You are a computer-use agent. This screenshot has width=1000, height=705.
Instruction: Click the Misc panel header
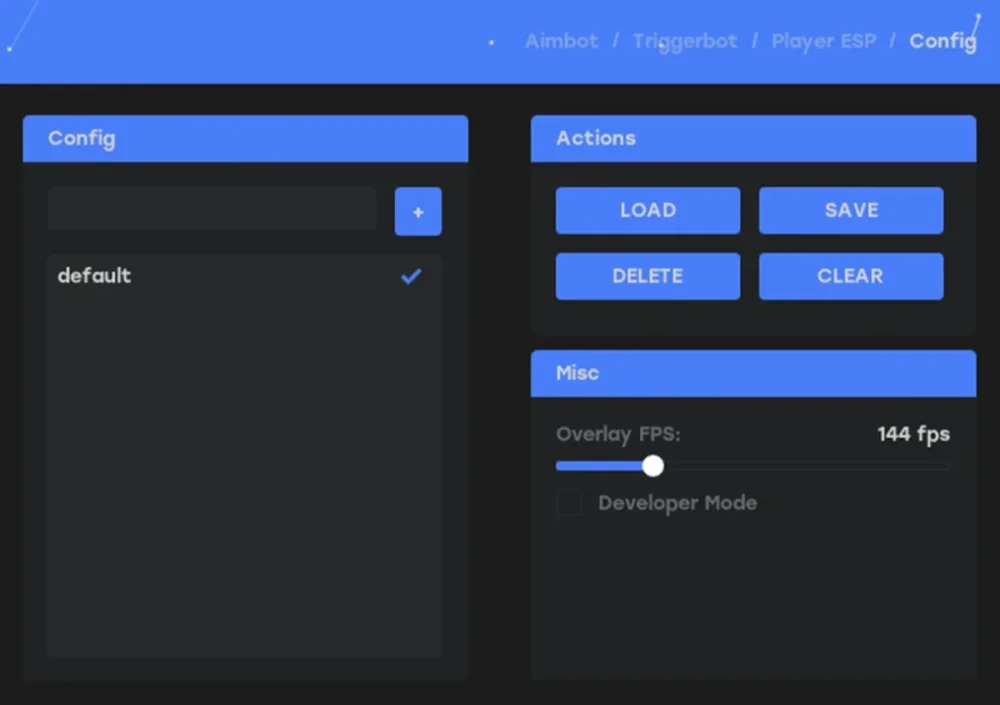[x=753, y=373]
